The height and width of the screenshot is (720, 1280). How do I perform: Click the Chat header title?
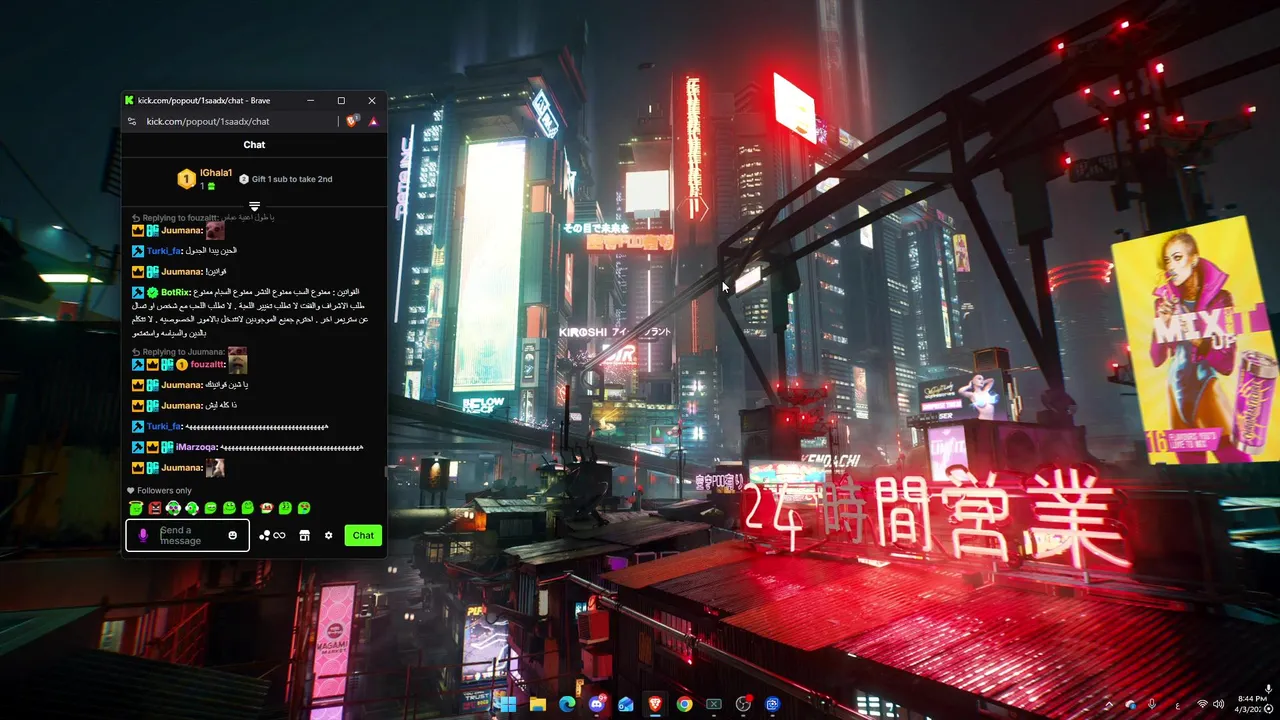pos(254,145)
